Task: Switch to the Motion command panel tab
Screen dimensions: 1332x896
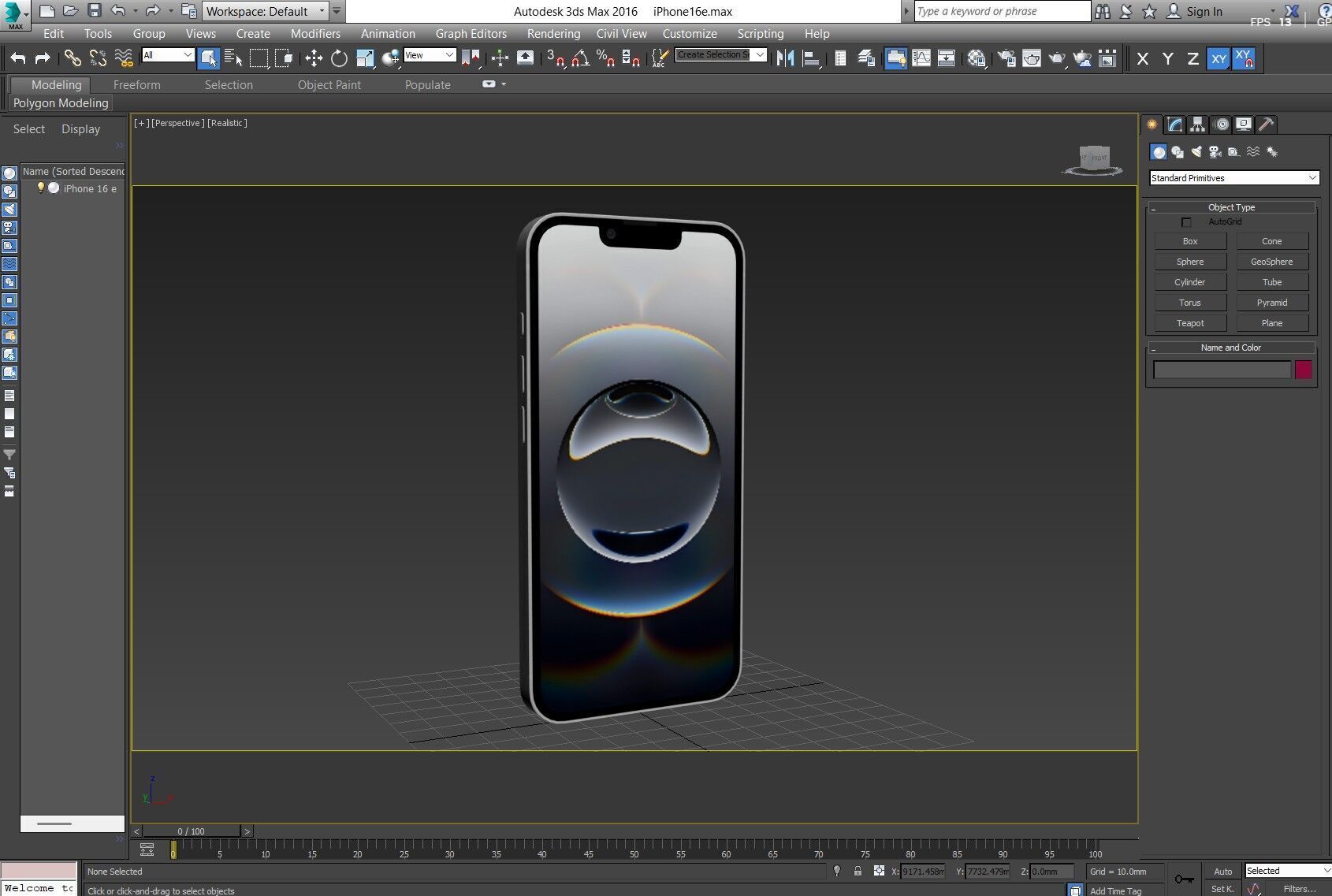Action: click(x=1221, y=125)
